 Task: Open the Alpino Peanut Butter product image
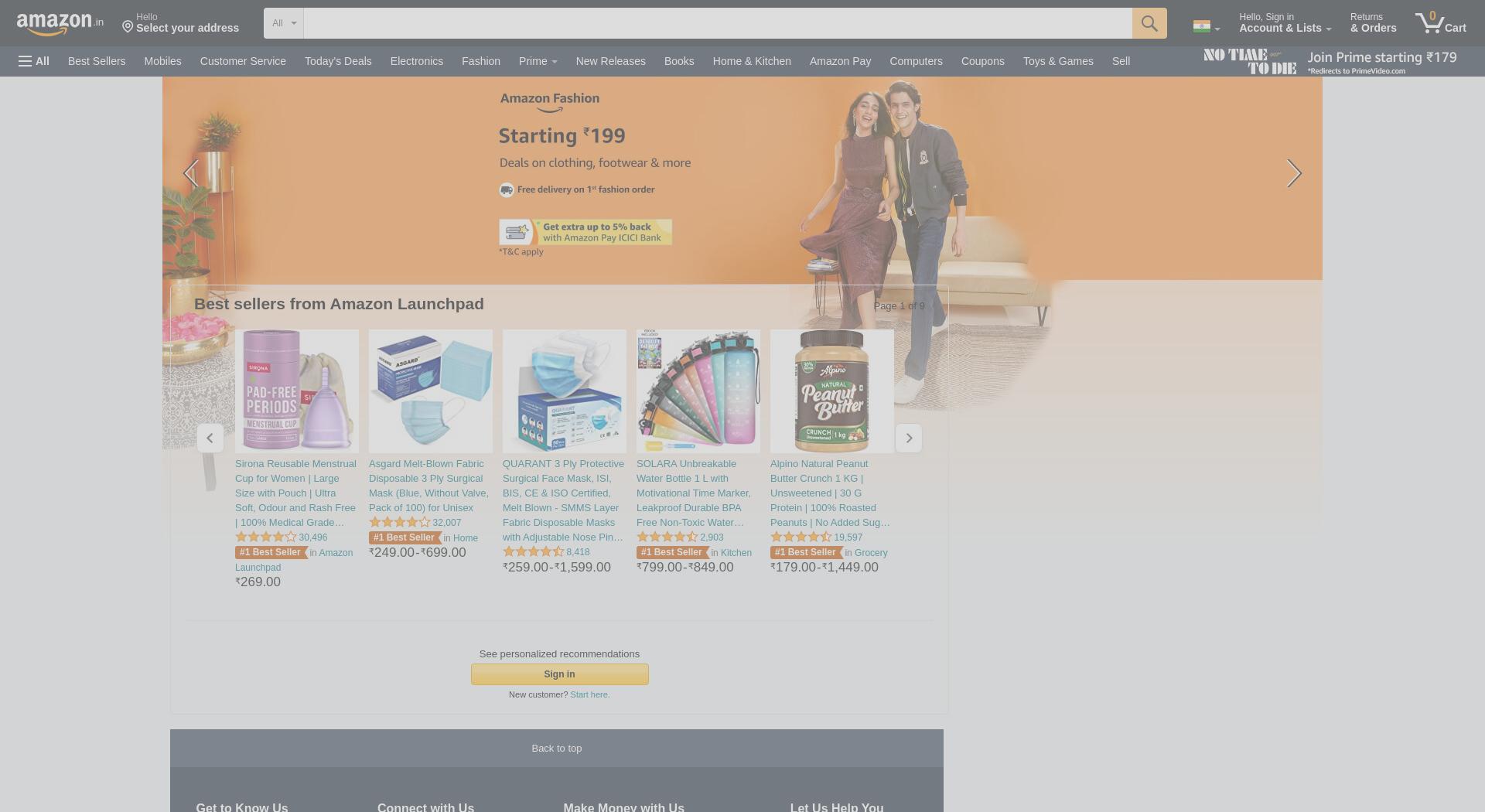click(832, 391)
